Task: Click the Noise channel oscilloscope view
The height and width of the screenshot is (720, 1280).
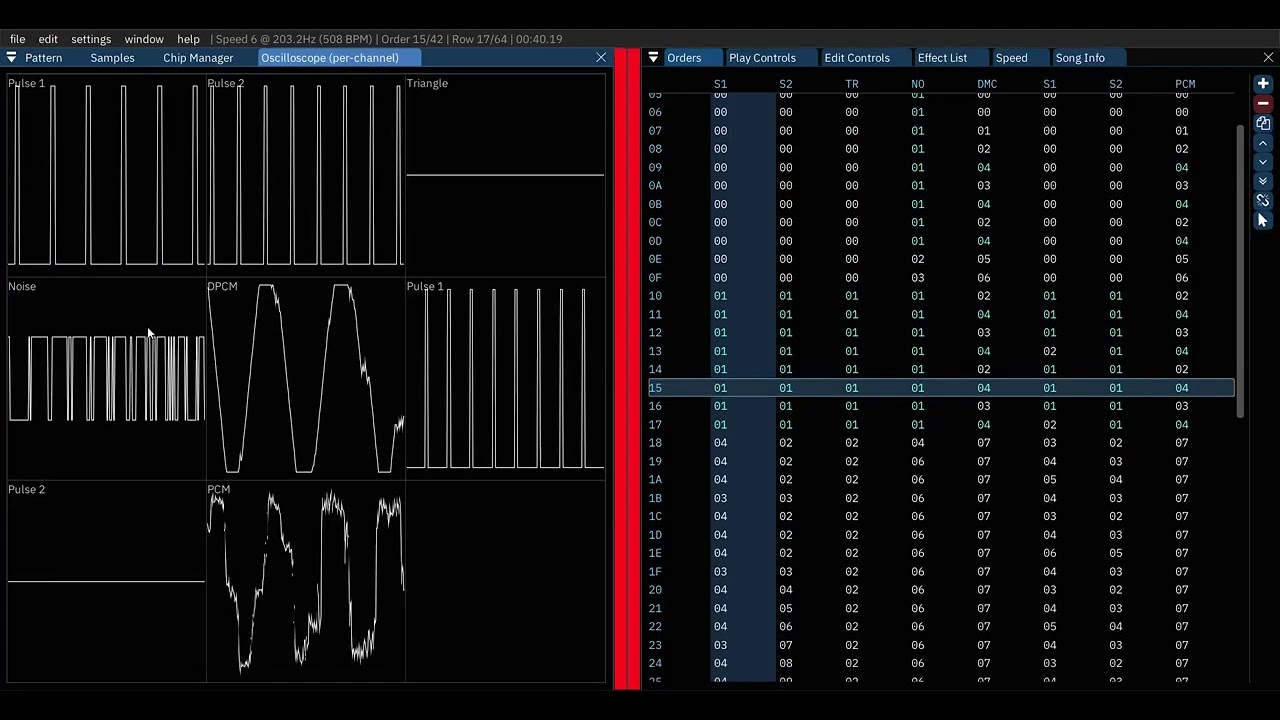Action: 106,379
